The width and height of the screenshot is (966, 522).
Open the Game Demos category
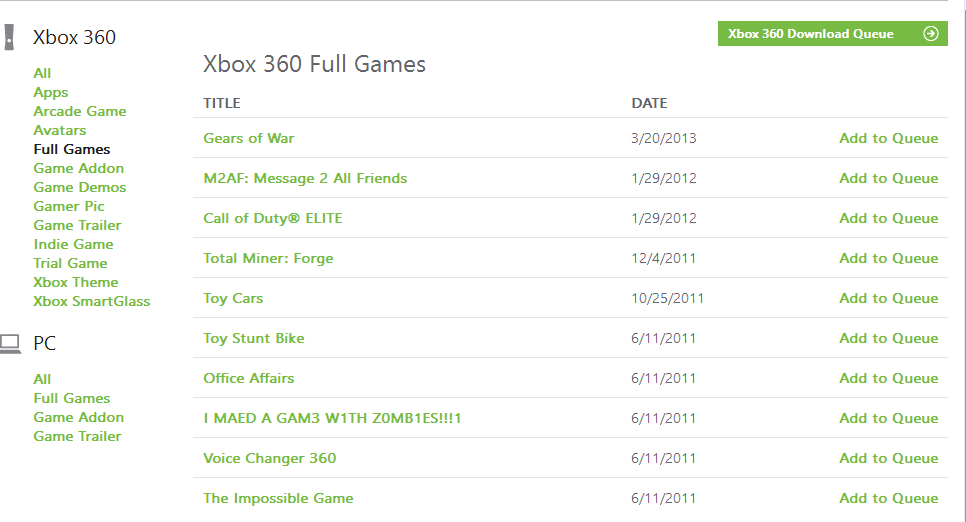click(79, 187)
